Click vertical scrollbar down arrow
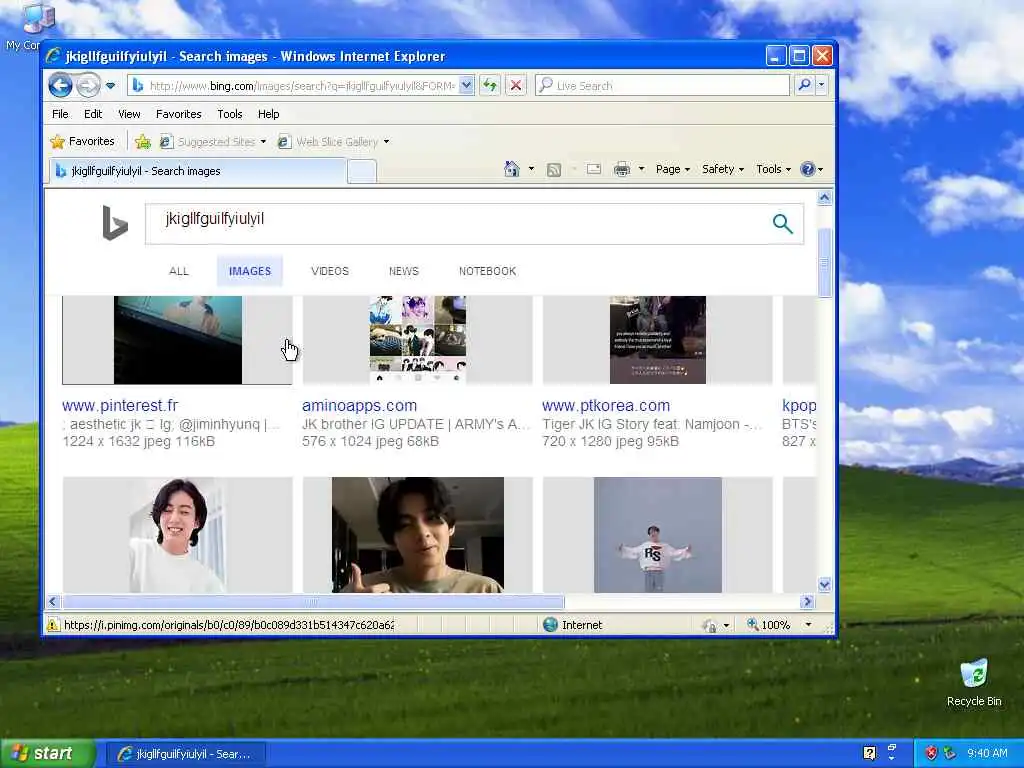 click(x=825, y=584)
